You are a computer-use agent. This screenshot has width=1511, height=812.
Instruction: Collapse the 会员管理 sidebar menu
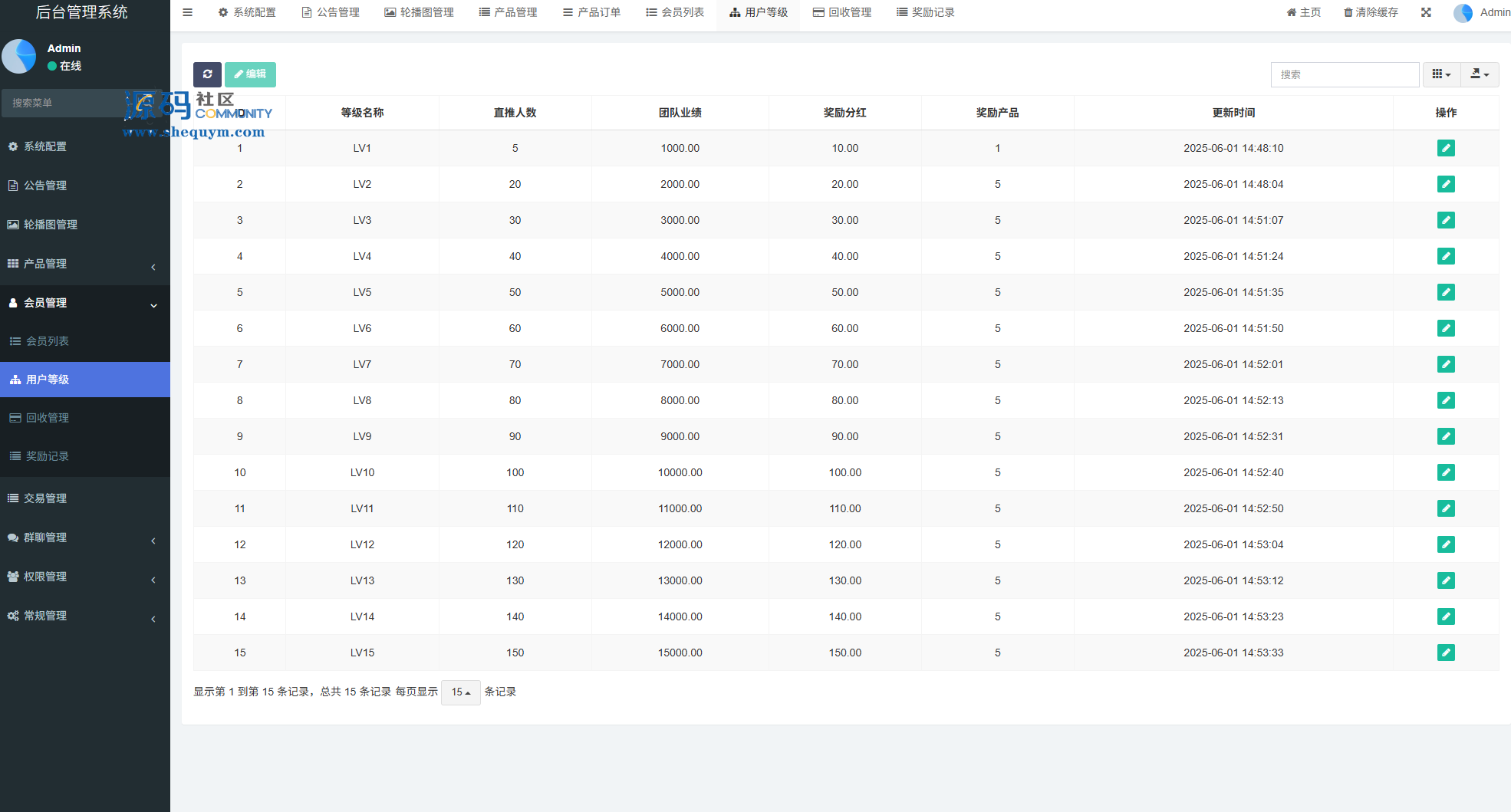tap(84, 303)
